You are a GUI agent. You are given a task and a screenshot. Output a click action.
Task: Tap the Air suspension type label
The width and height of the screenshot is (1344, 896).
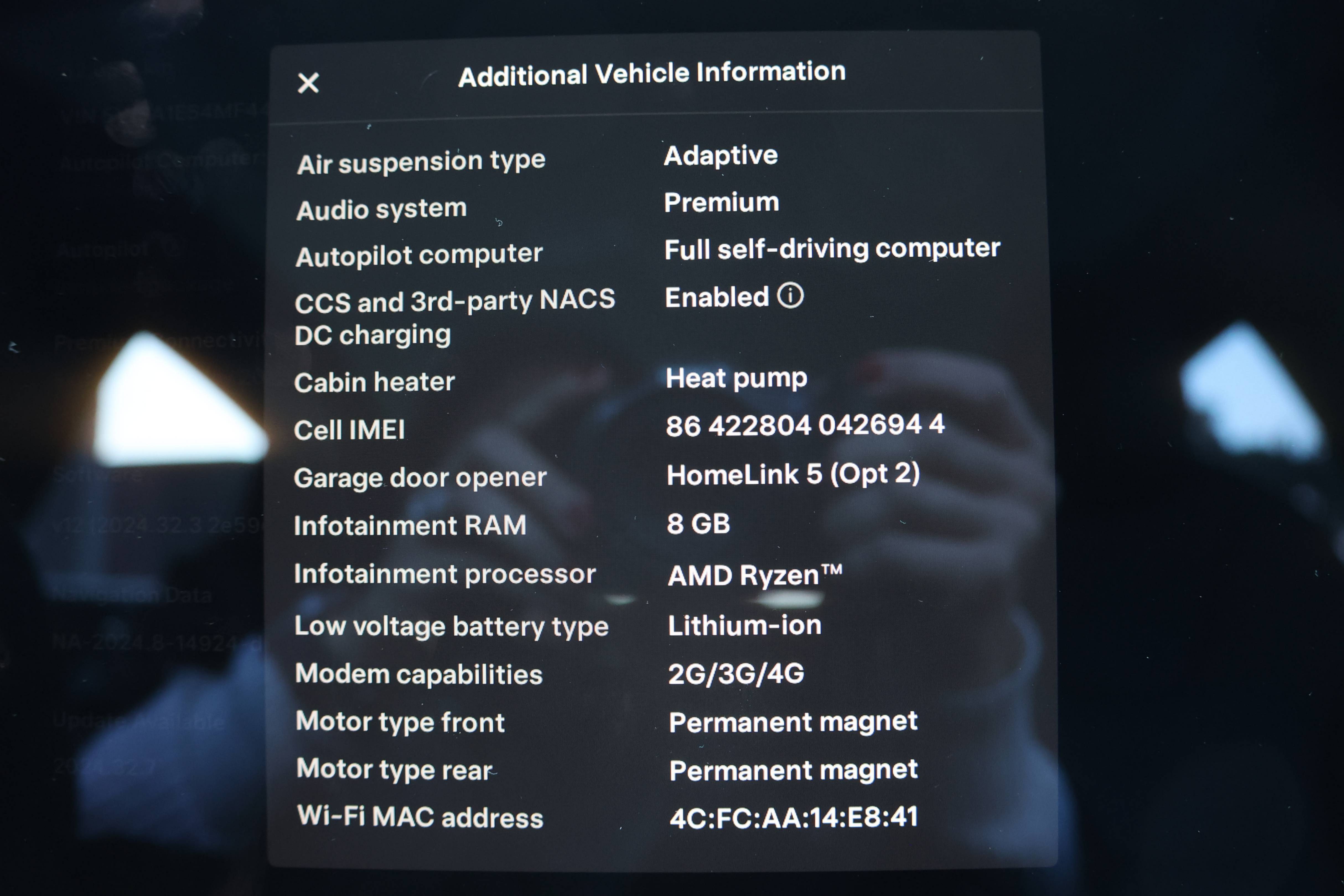[x=421, y=162]
